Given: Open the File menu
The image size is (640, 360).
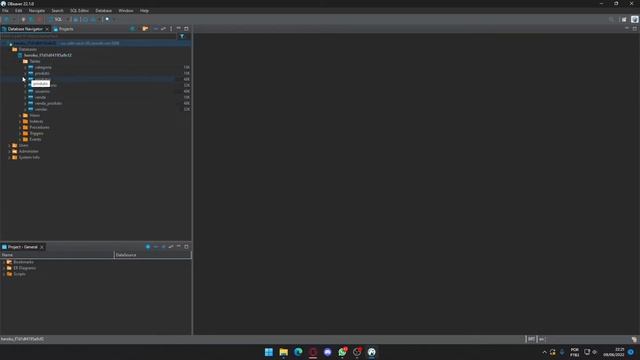Looking at the screenshot, I should point(5,11).
